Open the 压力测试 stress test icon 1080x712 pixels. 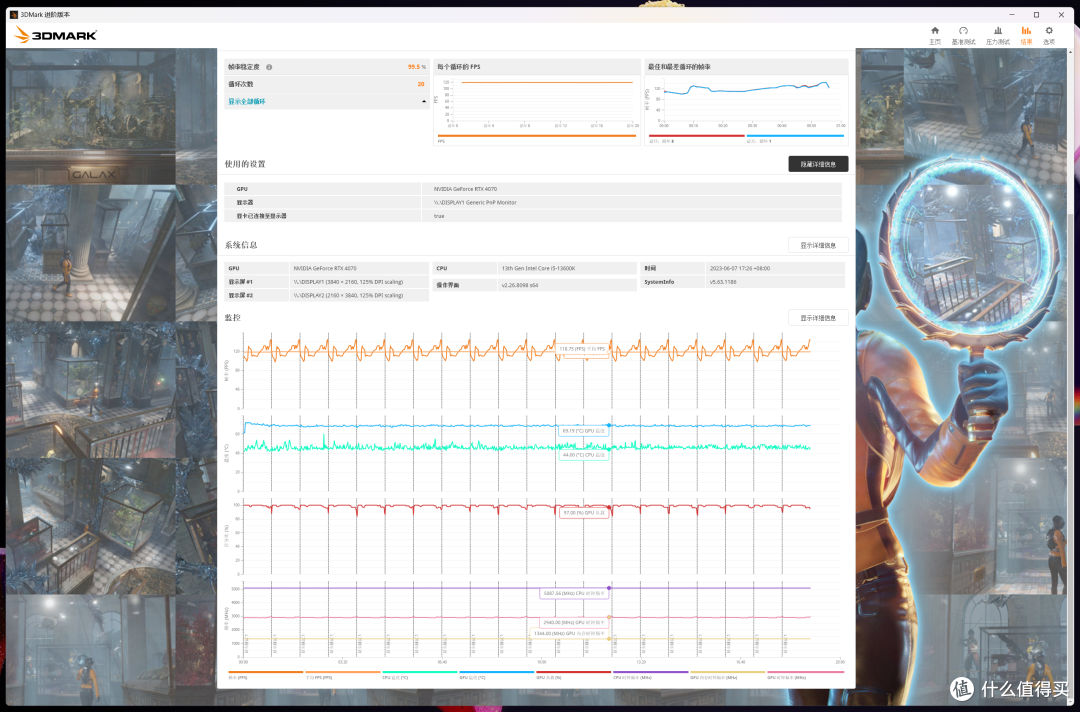coord(997,35)
